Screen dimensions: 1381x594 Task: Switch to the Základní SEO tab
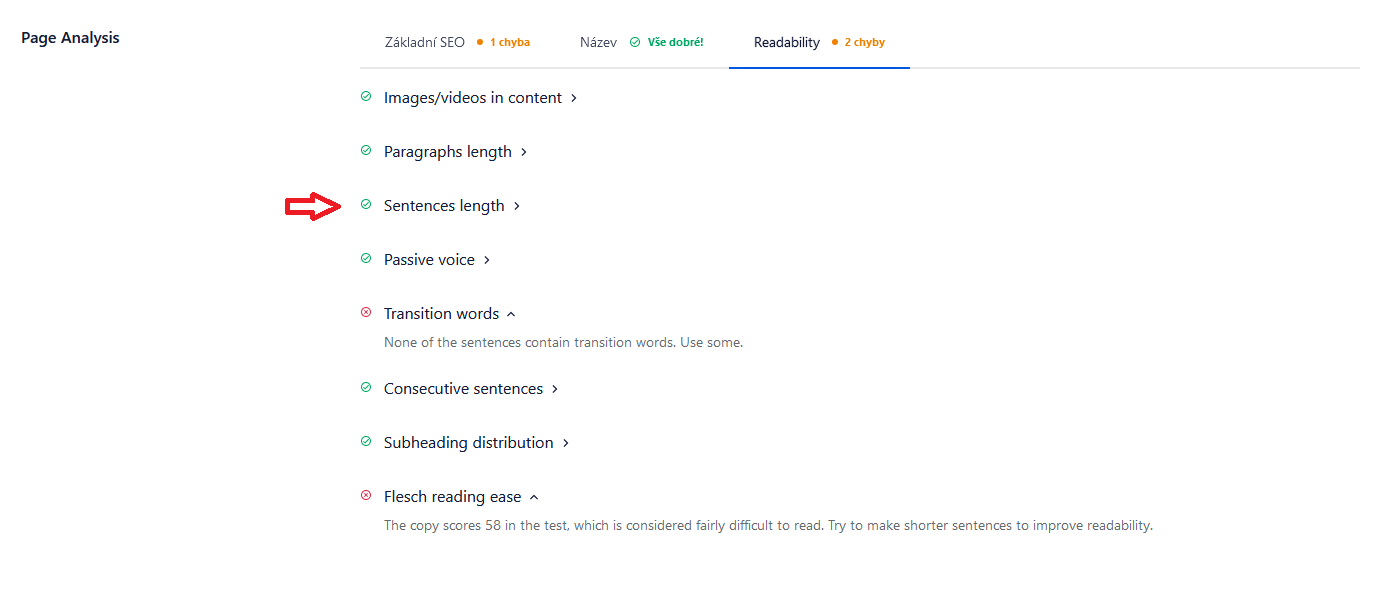(457, 43)
